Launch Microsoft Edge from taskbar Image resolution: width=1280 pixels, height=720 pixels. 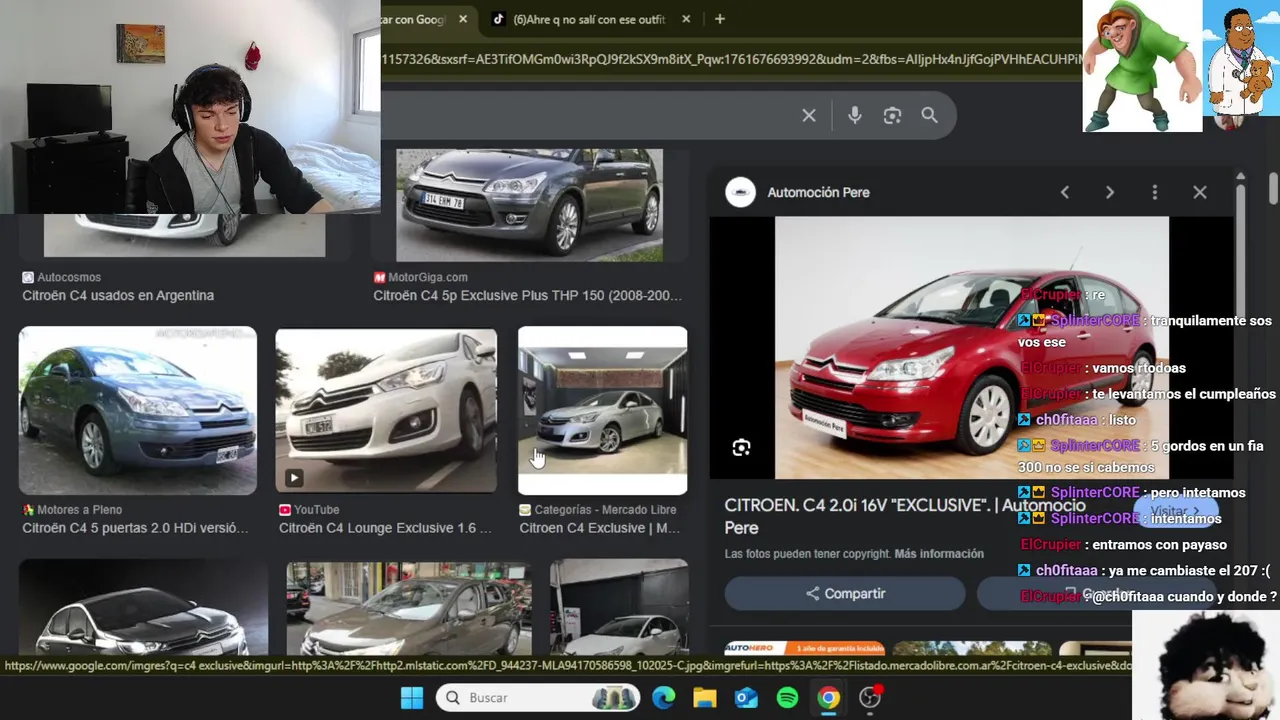click(x=663, y=698)
